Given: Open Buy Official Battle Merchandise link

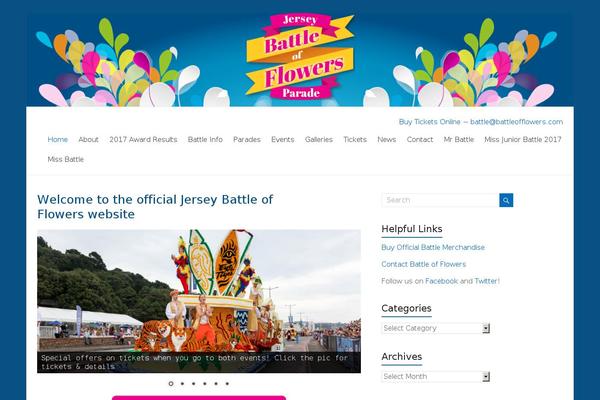Looking at the screenshot, I should click(433, 247).
